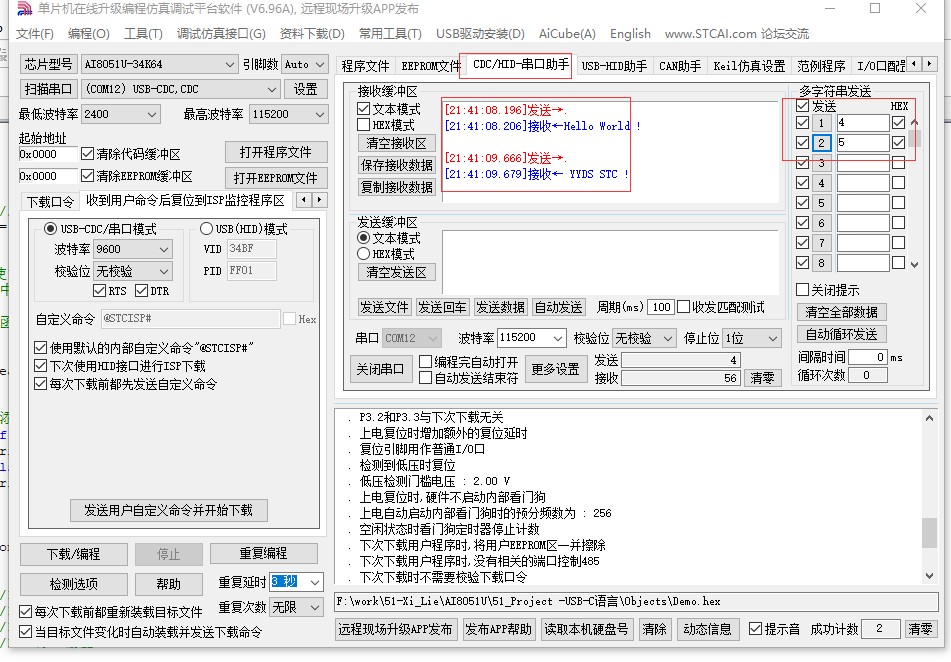
Task: Click right tab-scroll arrow of top tab strip
Action: tap(929, 63)
